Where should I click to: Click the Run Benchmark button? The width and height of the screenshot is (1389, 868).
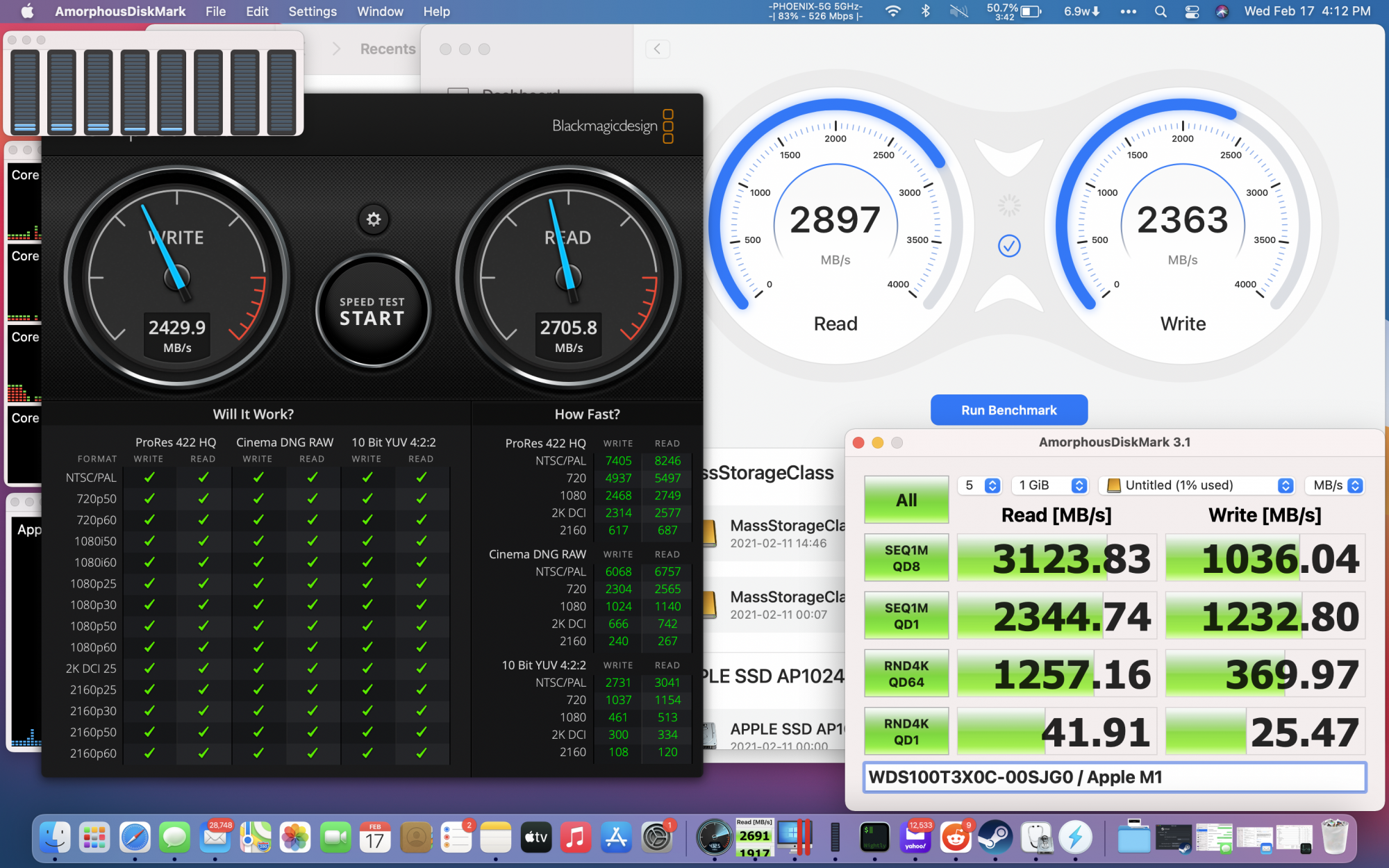point(1008,410)
